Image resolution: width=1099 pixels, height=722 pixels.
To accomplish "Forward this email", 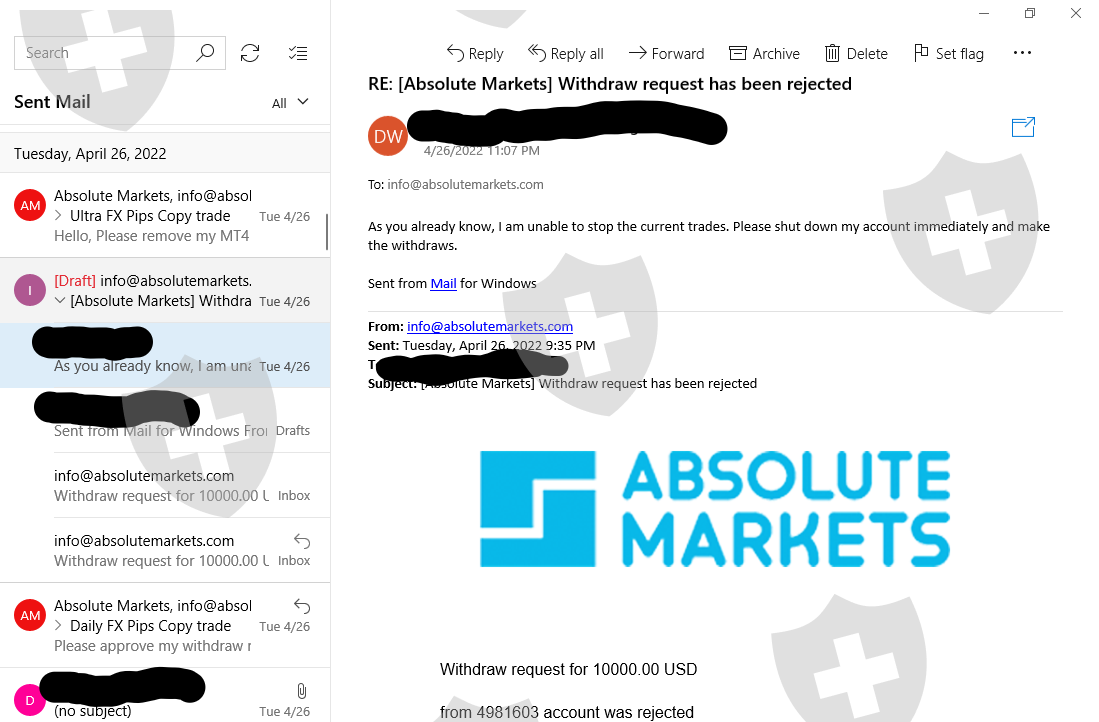I will click(666, 53).
